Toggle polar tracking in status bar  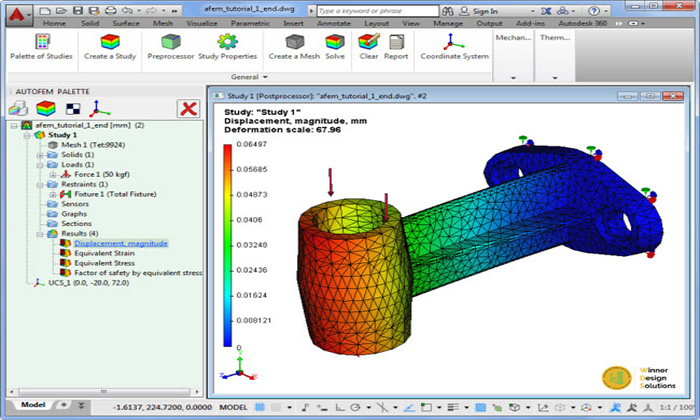(x=355, y=407)
